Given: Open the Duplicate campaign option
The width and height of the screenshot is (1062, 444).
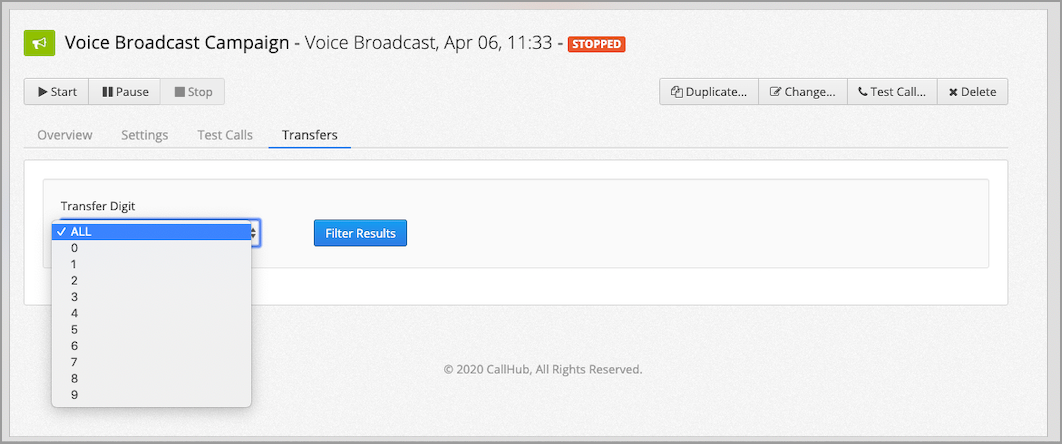Looking at the screenshot, I should tap(709, 92).
